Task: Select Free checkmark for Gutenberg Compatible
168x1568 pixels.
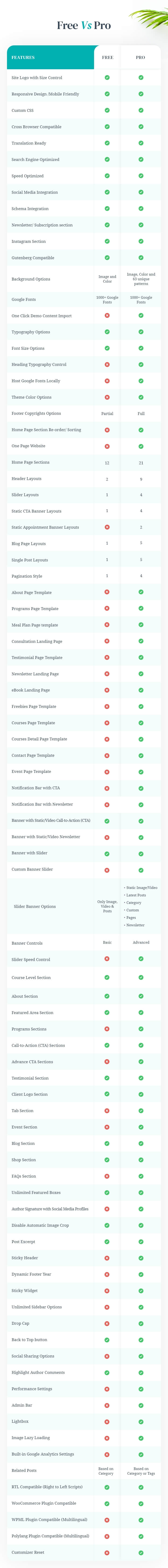Action: coord(107,258)
